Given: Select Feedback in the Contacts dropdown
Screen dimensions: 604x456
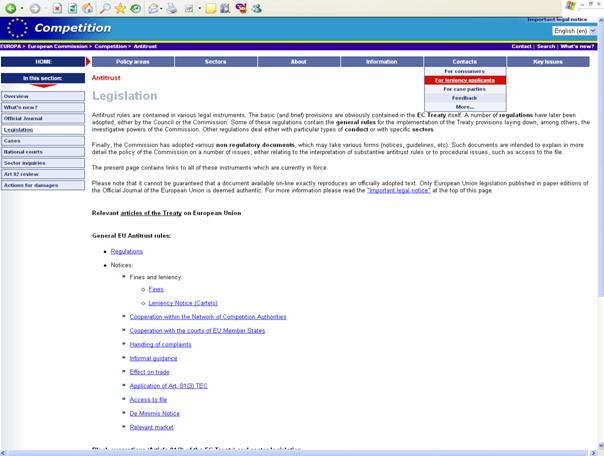Looking at the screenshot, I should (x=465, y=98).
